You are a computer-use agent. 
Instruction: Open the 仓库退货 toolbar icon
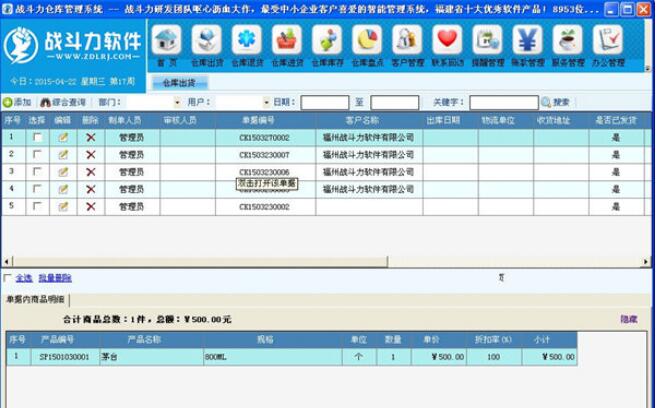[247, 40]
